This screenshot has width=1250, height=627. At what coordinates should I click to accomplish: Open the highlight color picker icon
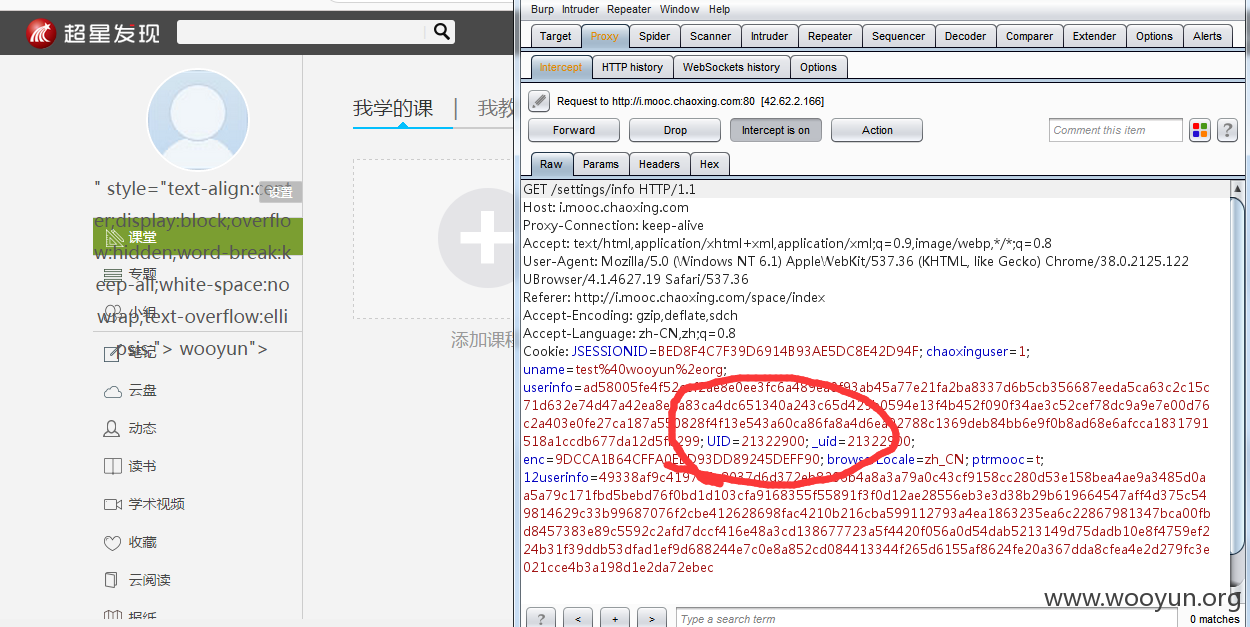[1200, 130]
